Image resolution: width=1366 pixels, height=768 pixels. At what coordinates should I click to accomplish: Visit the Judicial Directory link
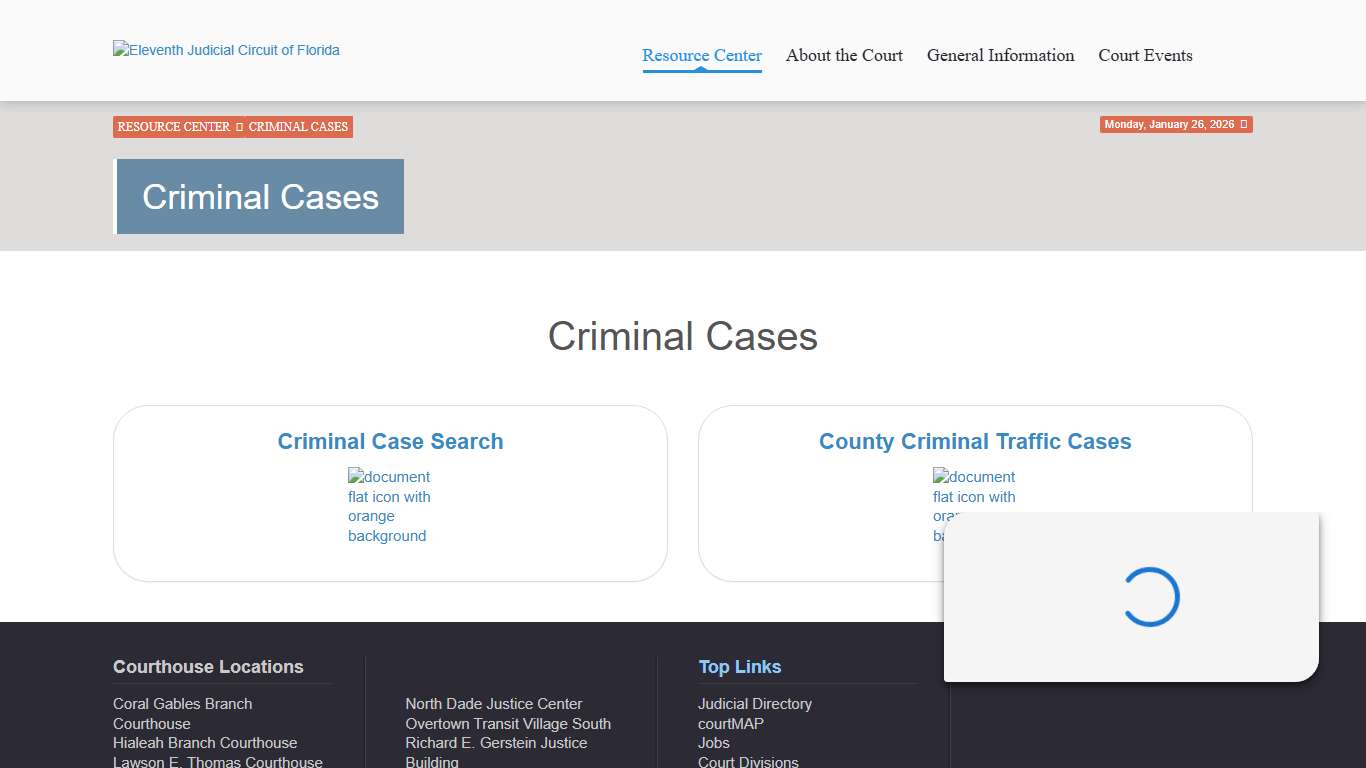[754, 703]
